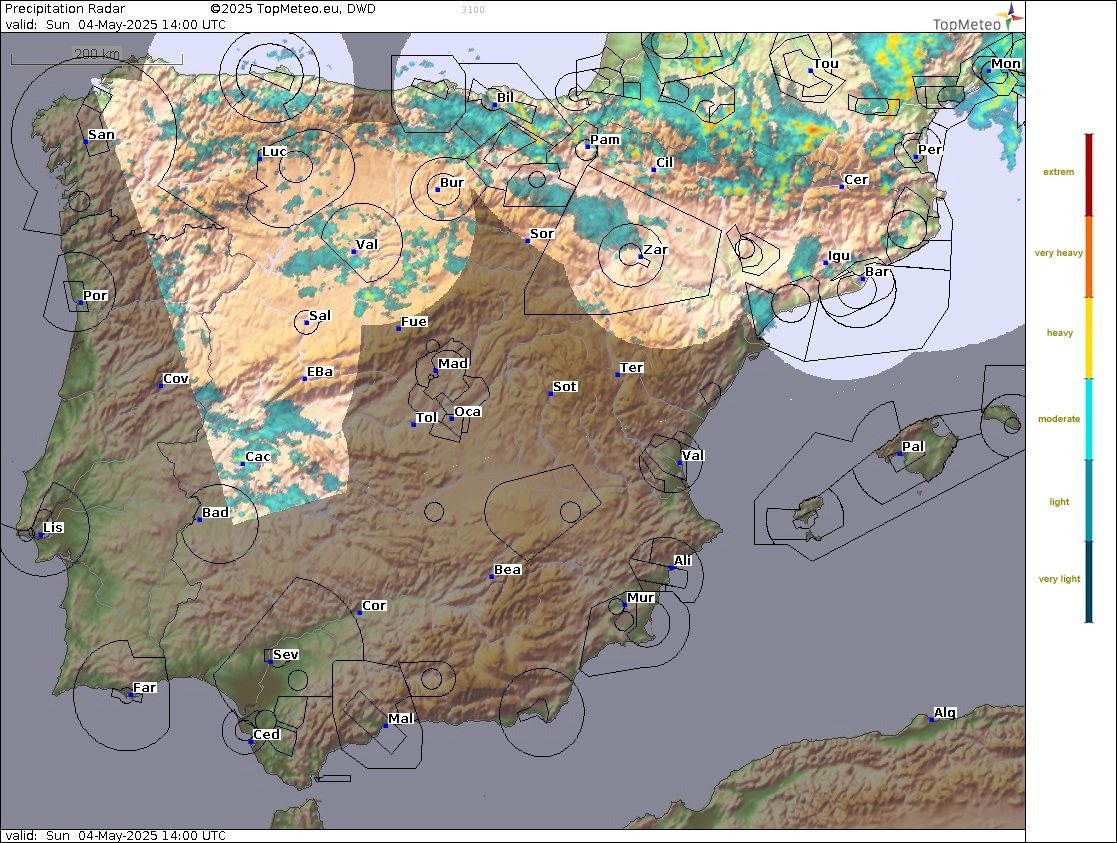Click the 'heavy' legend label
Screen dimensions: 1117x843
pyautogui.click(x=1059, y=333)
